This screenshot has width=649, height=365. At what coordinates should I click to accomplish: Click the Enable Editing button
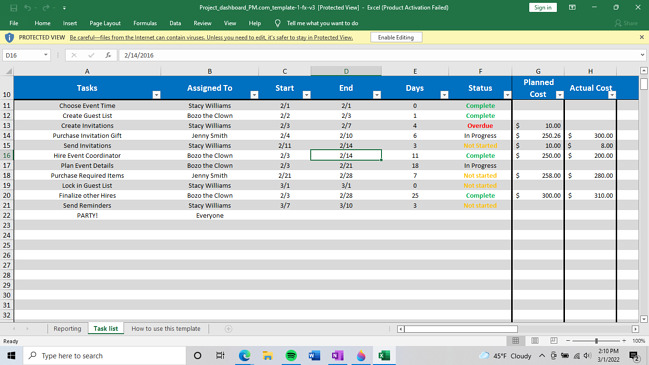click(396, 37)
